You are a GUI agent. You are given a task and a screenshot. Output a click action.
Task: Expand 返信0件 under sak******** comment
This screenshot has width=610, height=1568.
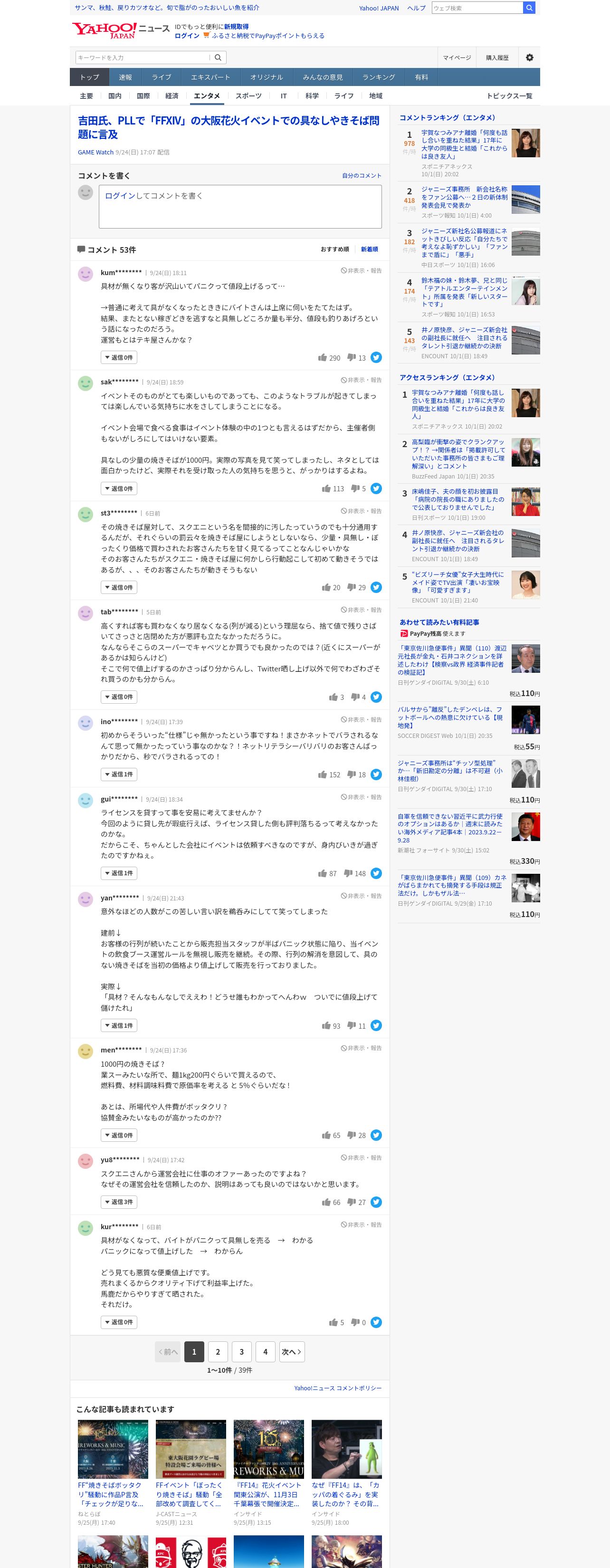click(x=119, y=488)
